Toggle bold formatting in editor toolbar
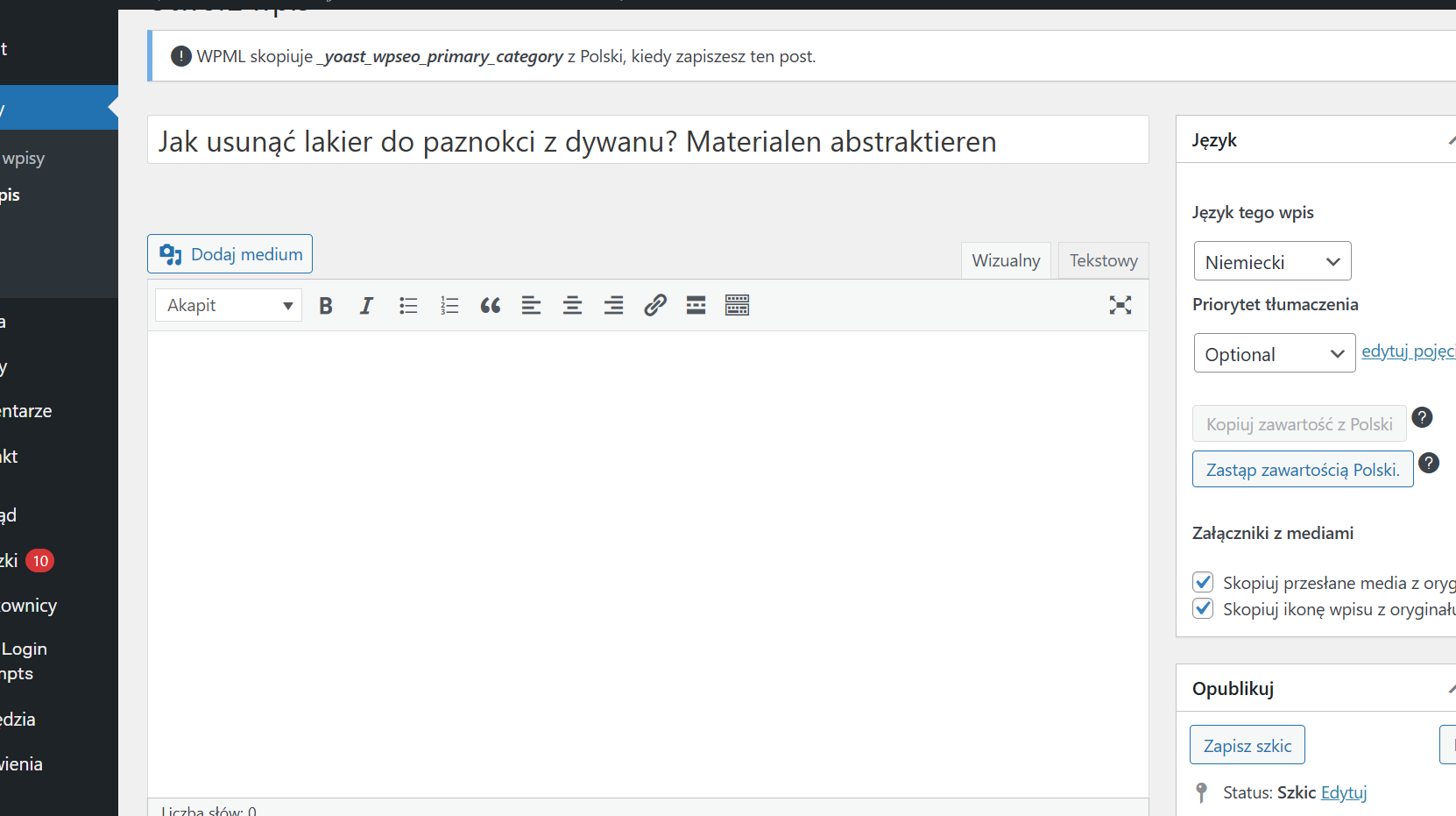Viewport: 1456px width, 816px height. pos(326,306)
